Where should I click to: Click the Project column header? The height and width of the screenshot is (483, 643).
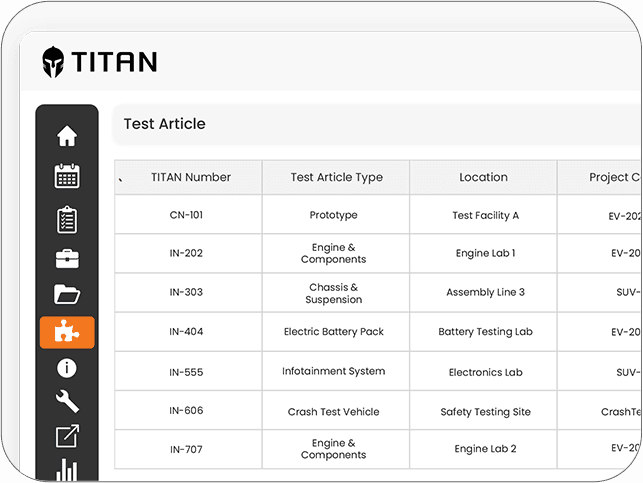[600, 177]
